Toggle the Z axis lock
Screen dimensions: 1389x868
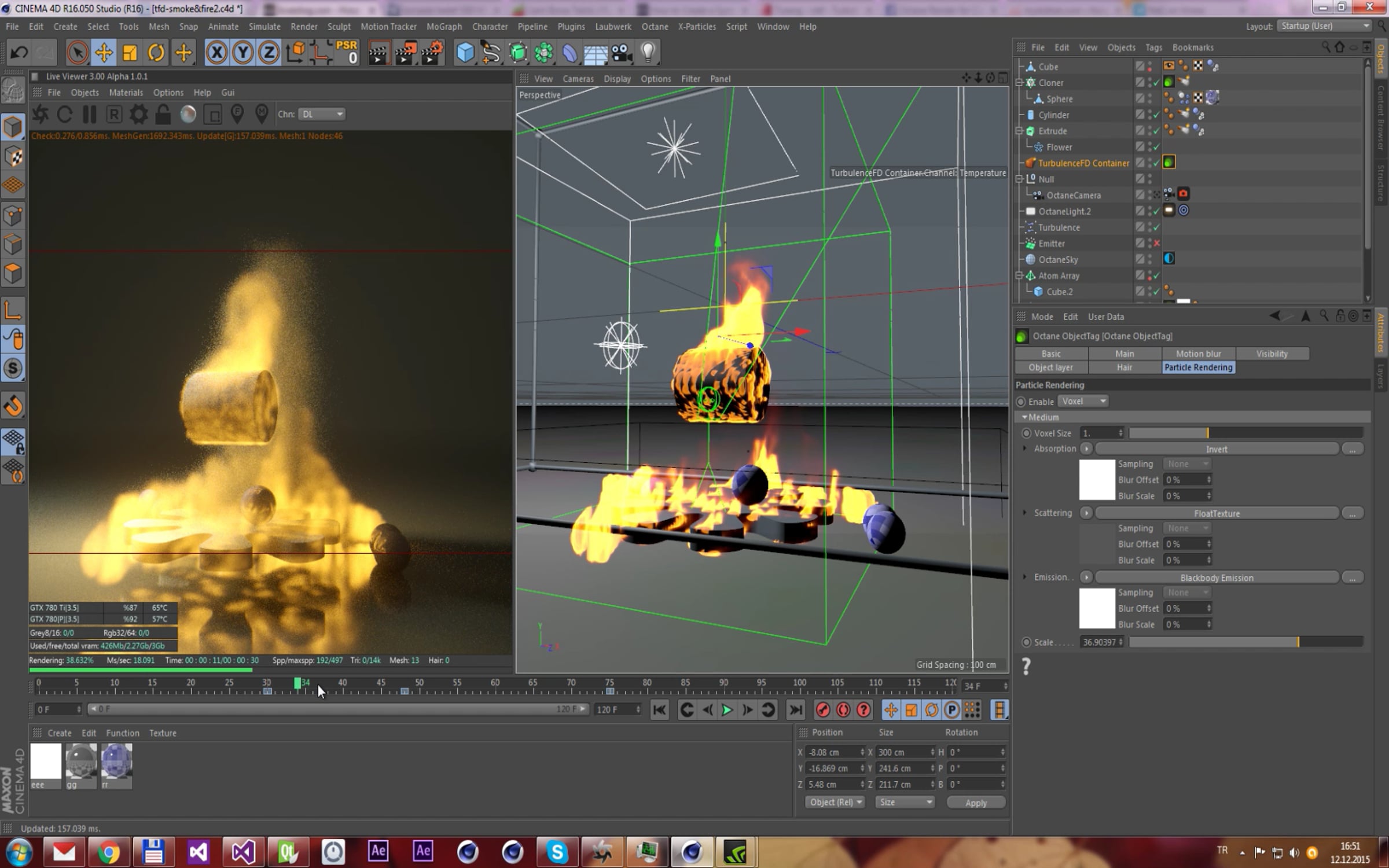(269, 53)
